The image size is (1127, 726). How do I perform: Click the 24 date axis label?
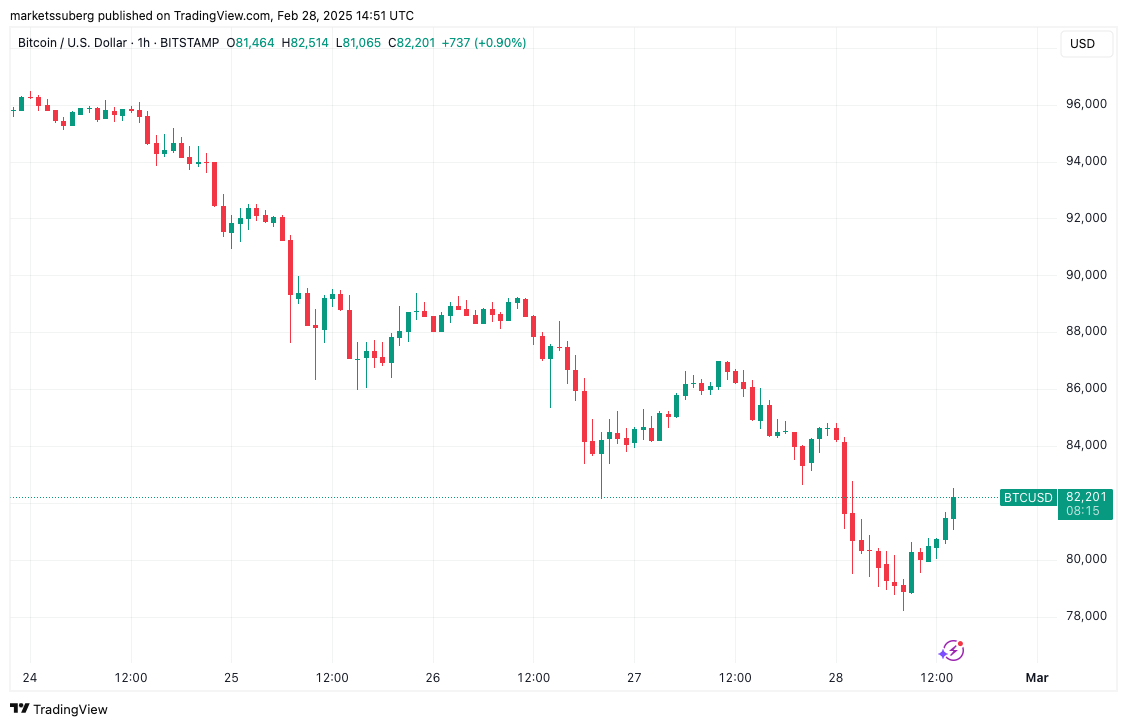click(29, 678)
